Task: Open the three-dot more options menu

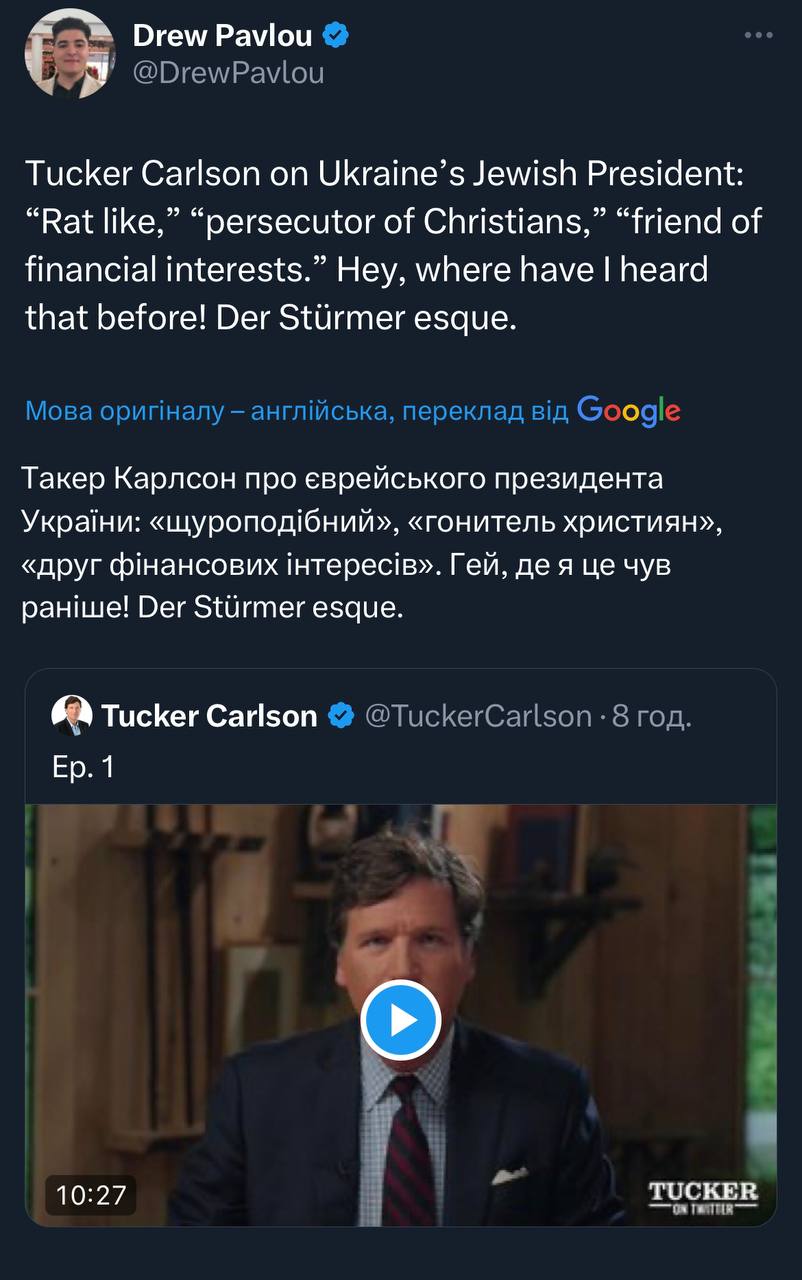Action: pos(759,36)
